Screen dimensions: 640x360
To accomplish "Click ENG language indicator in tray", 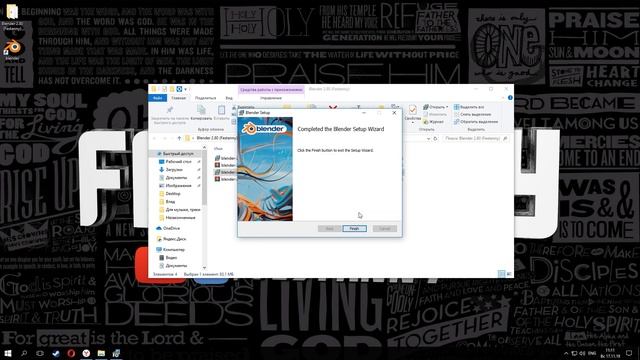I will pyautogui.click(x=592, y=353).
